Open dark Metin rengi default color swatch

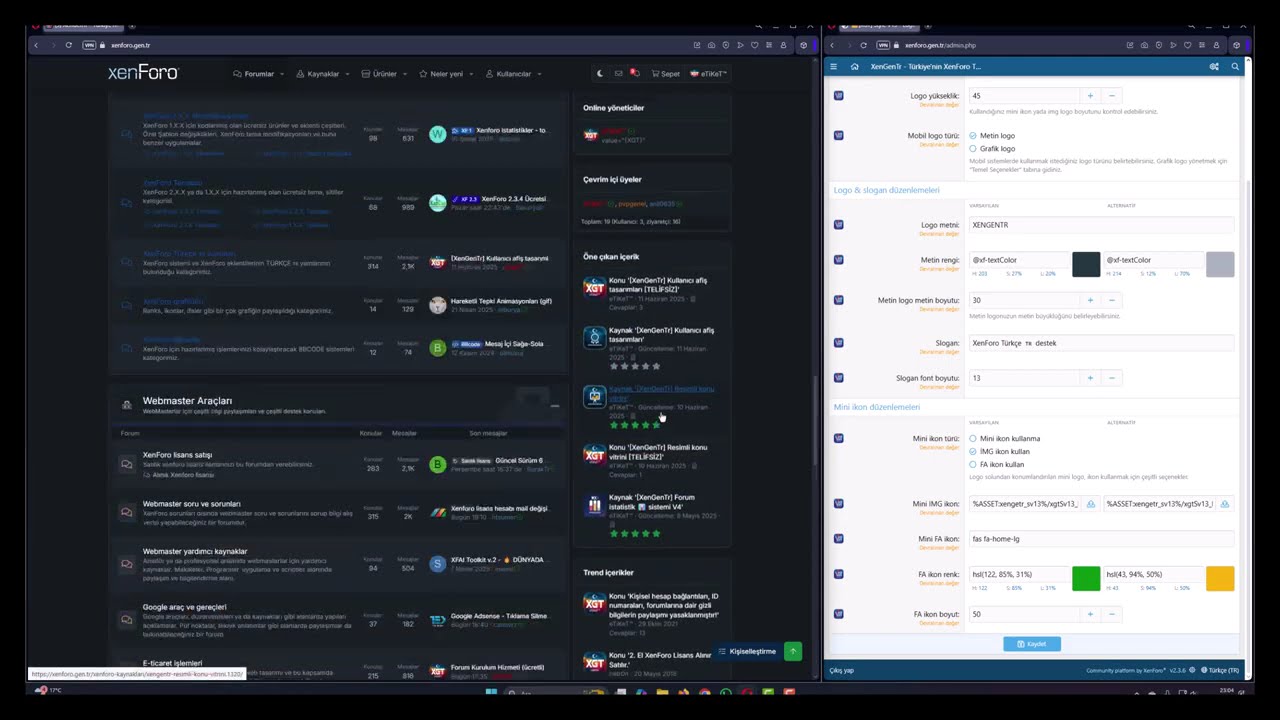pos(1086,264)
